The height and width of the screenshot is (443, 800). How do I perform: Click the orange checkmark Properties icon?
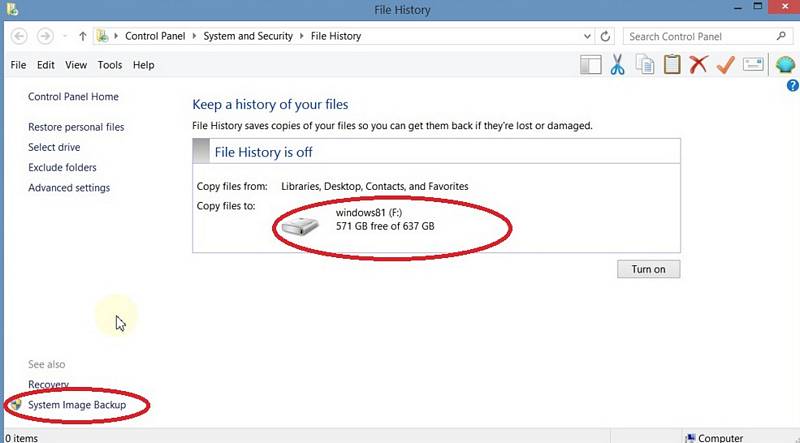[726, 65]
